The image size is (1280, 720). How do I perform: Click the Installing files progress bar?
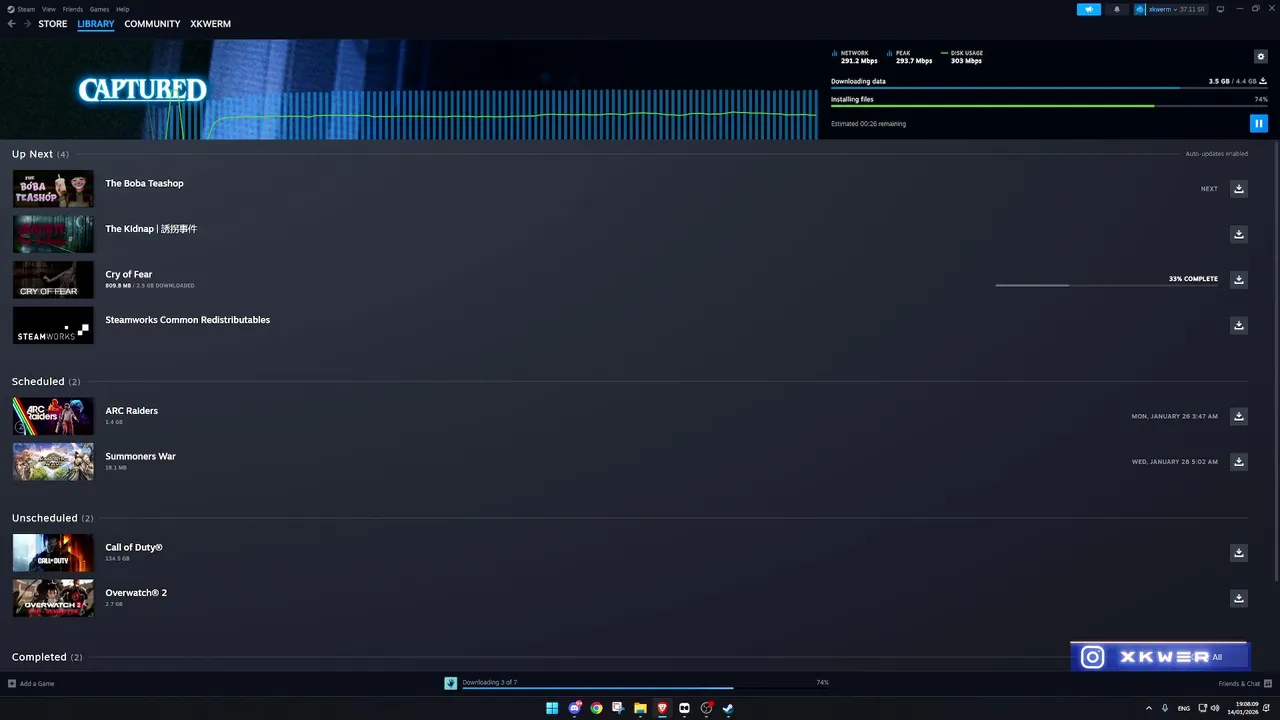pyautogui.click(x=1049, y=106)
